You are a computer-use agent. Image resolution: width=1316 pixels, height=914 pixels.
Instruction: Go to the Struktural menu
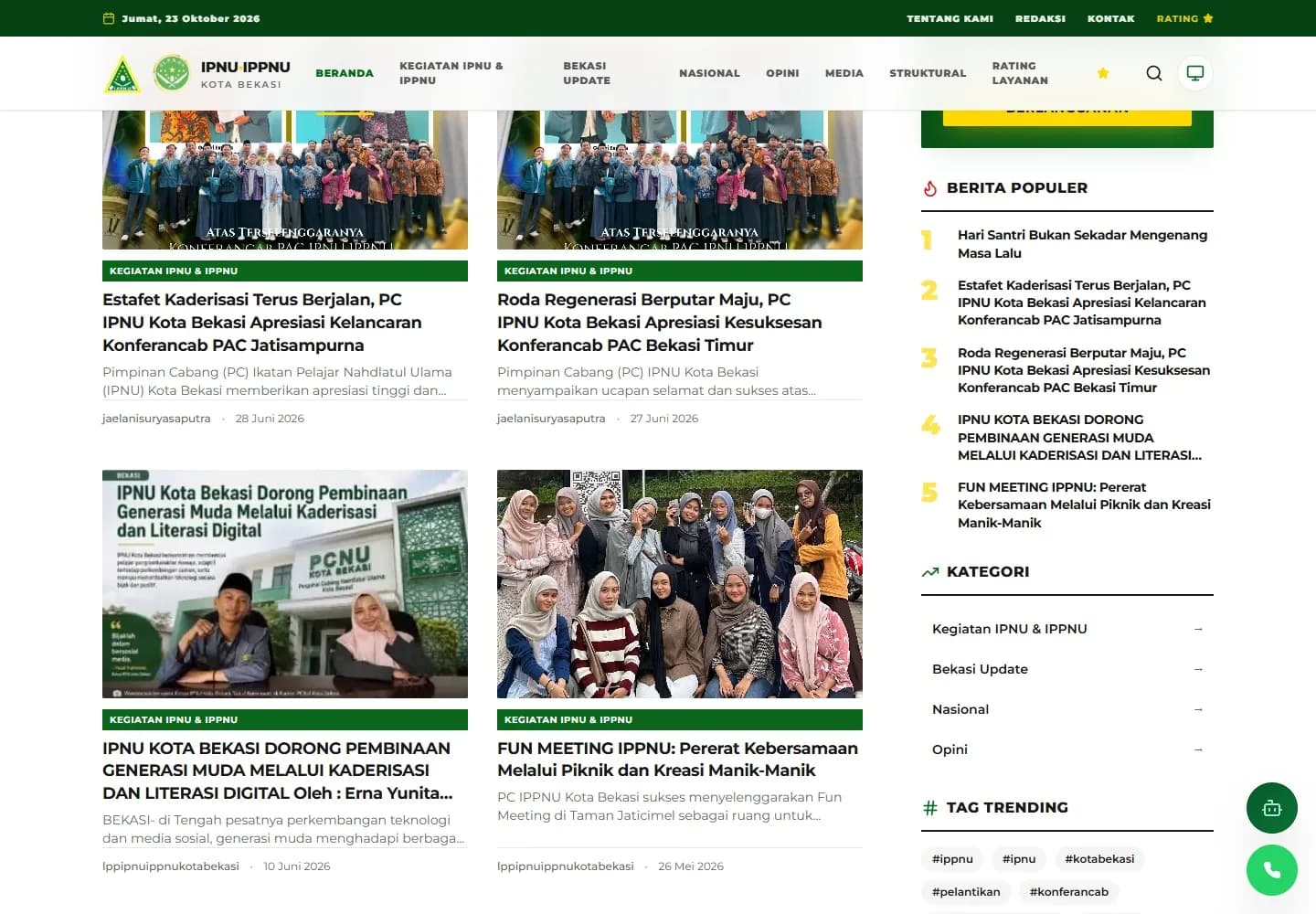[928, 73]
